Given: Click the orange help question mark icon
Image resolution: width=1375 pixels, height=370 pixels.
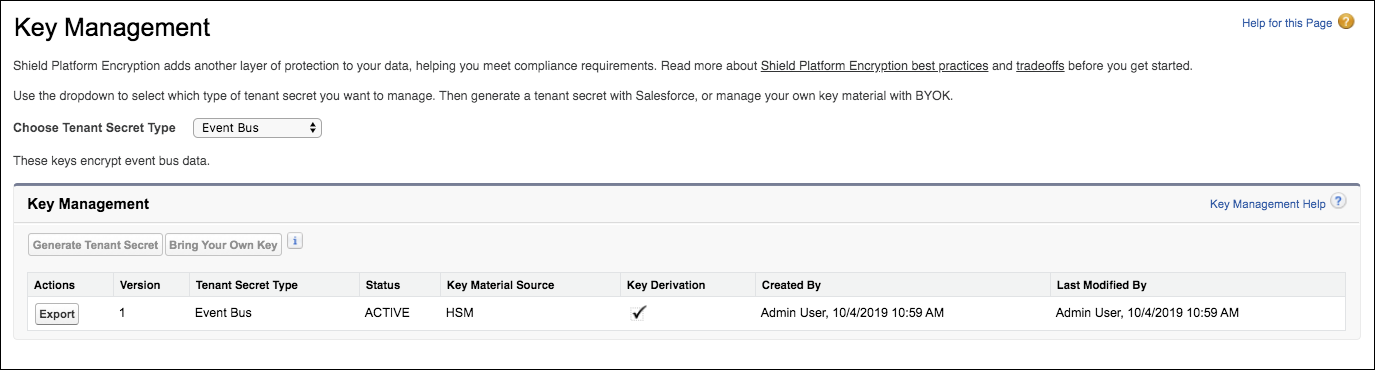Looking at the screenshot, I should 1346,22.
